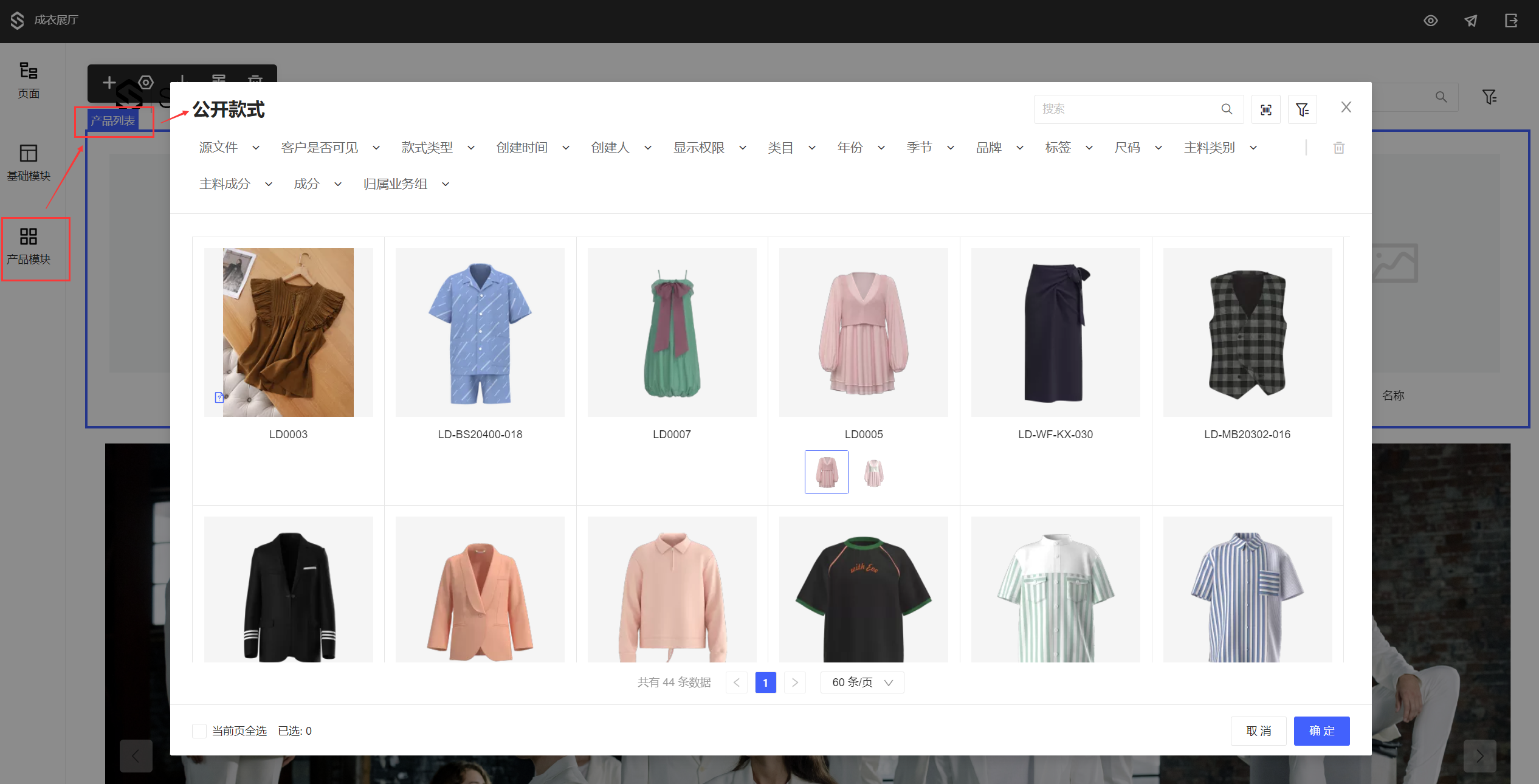Screen dimensions: 1539x784
Task: Click the filter icon in the dialog header
Action: point(1302,109)
